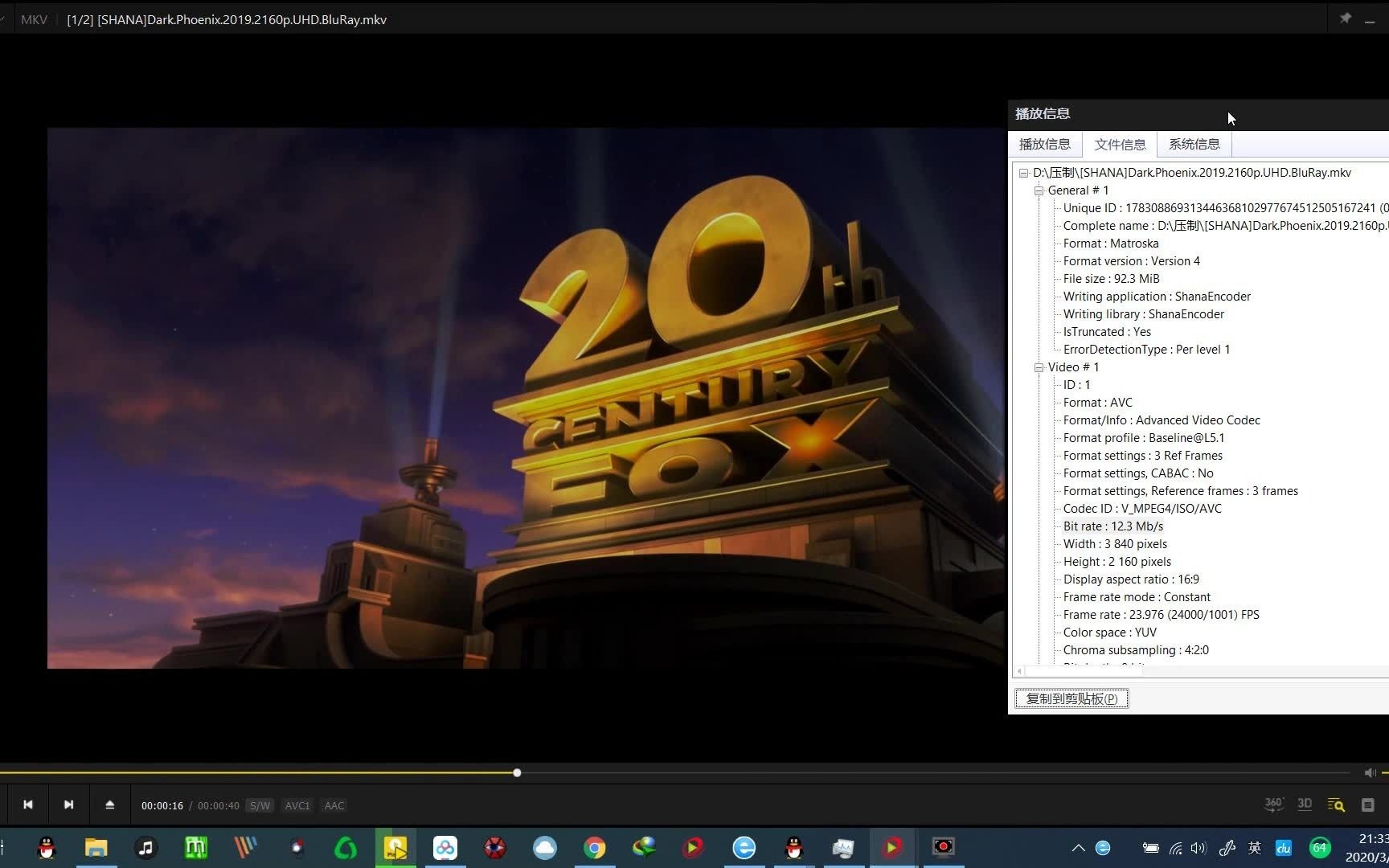
Task: Enable 360 degree video mode
Action: [1273, 804]
